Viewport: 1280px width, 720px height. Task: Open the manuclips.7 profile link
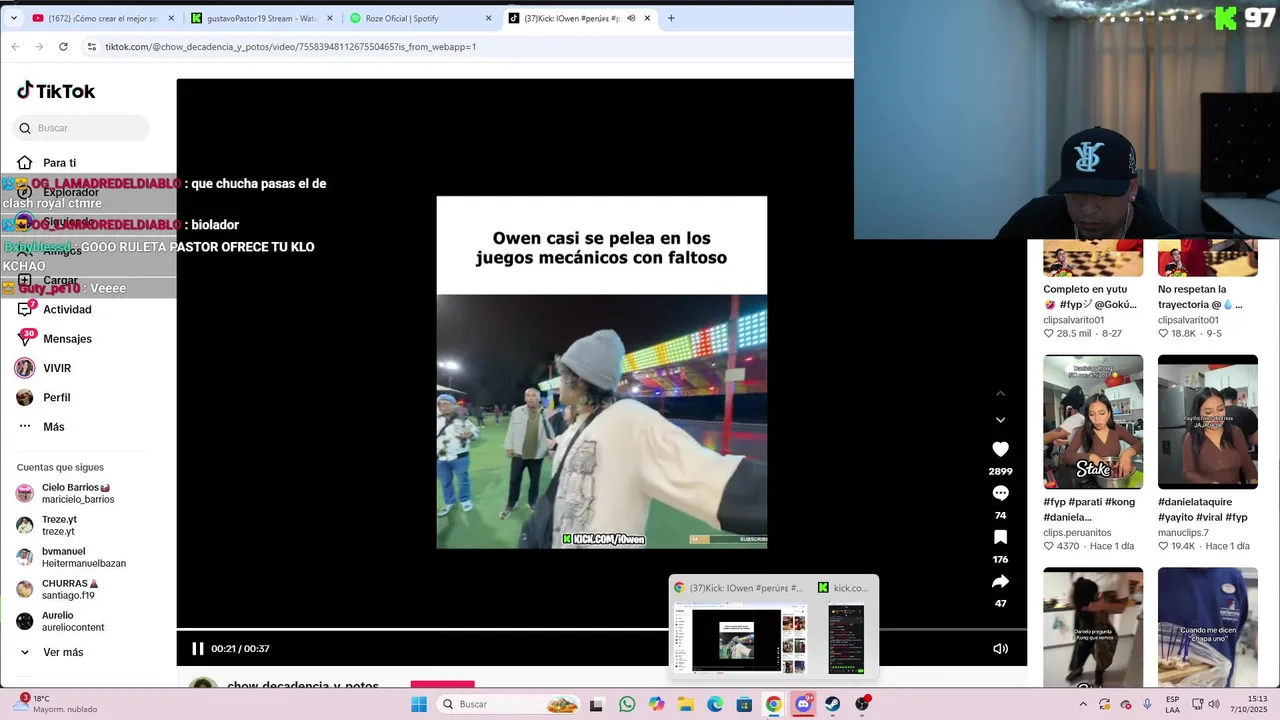tap(1183, 533)
